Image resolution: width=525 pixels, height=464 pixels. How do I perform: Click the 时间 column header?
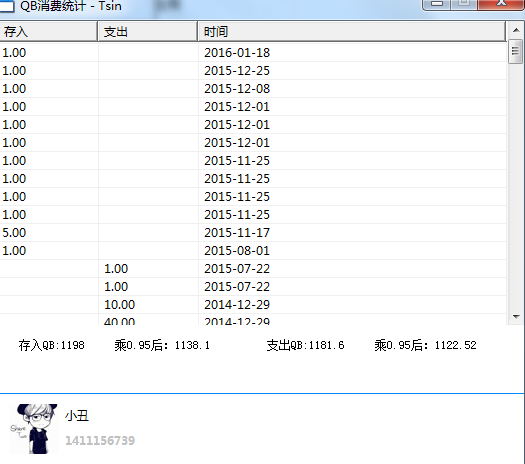point(352,31)
